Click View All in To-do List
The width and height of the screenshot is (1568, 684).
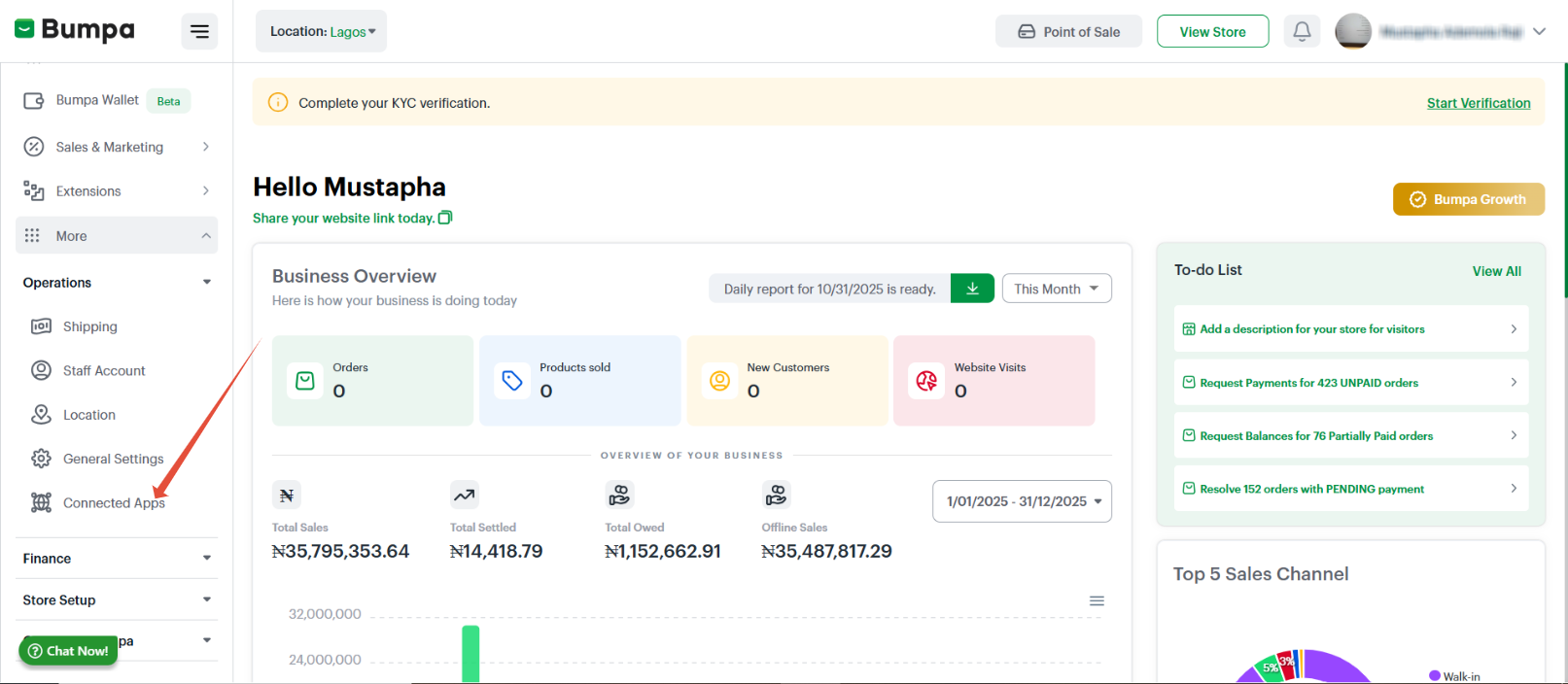[x=1496, y=271]
